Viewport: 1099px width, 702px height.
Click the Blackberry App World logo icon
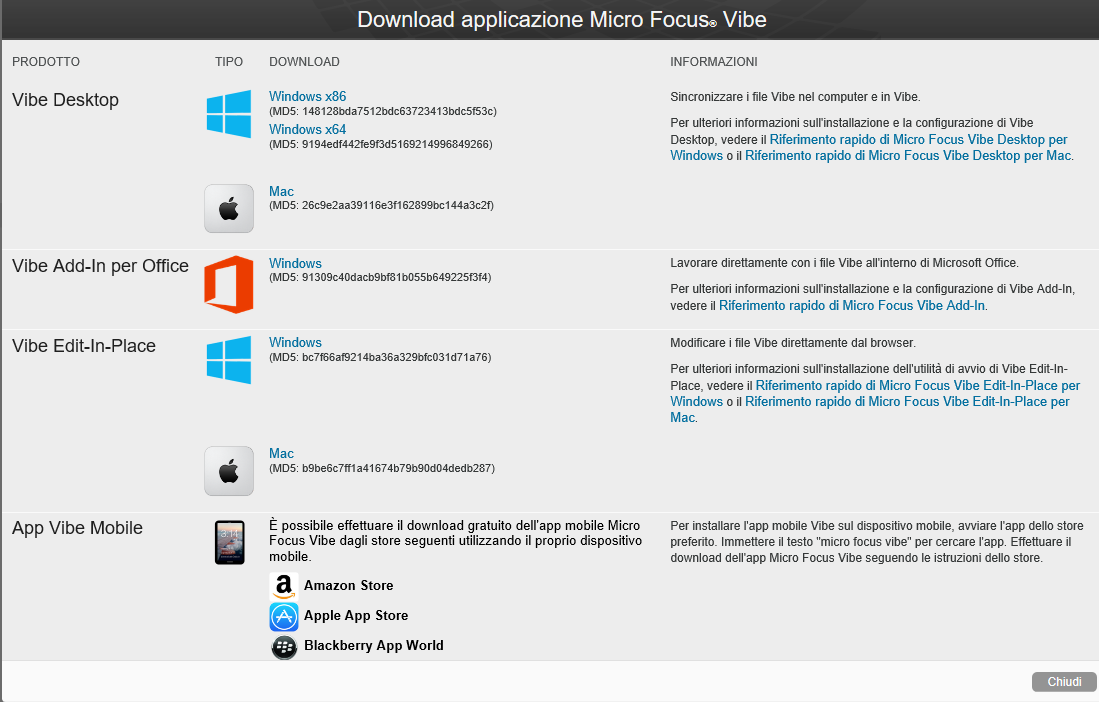pos(284,647)
